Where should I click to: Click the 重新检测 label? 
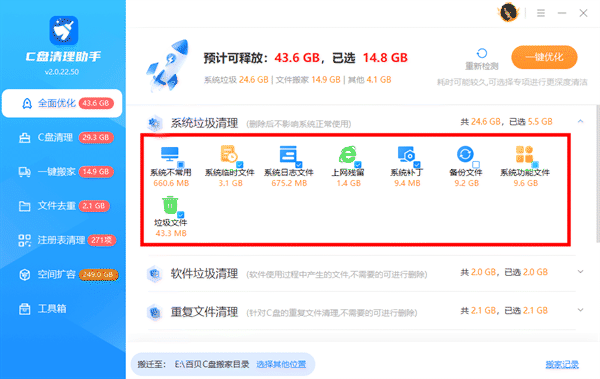point(482,66)
